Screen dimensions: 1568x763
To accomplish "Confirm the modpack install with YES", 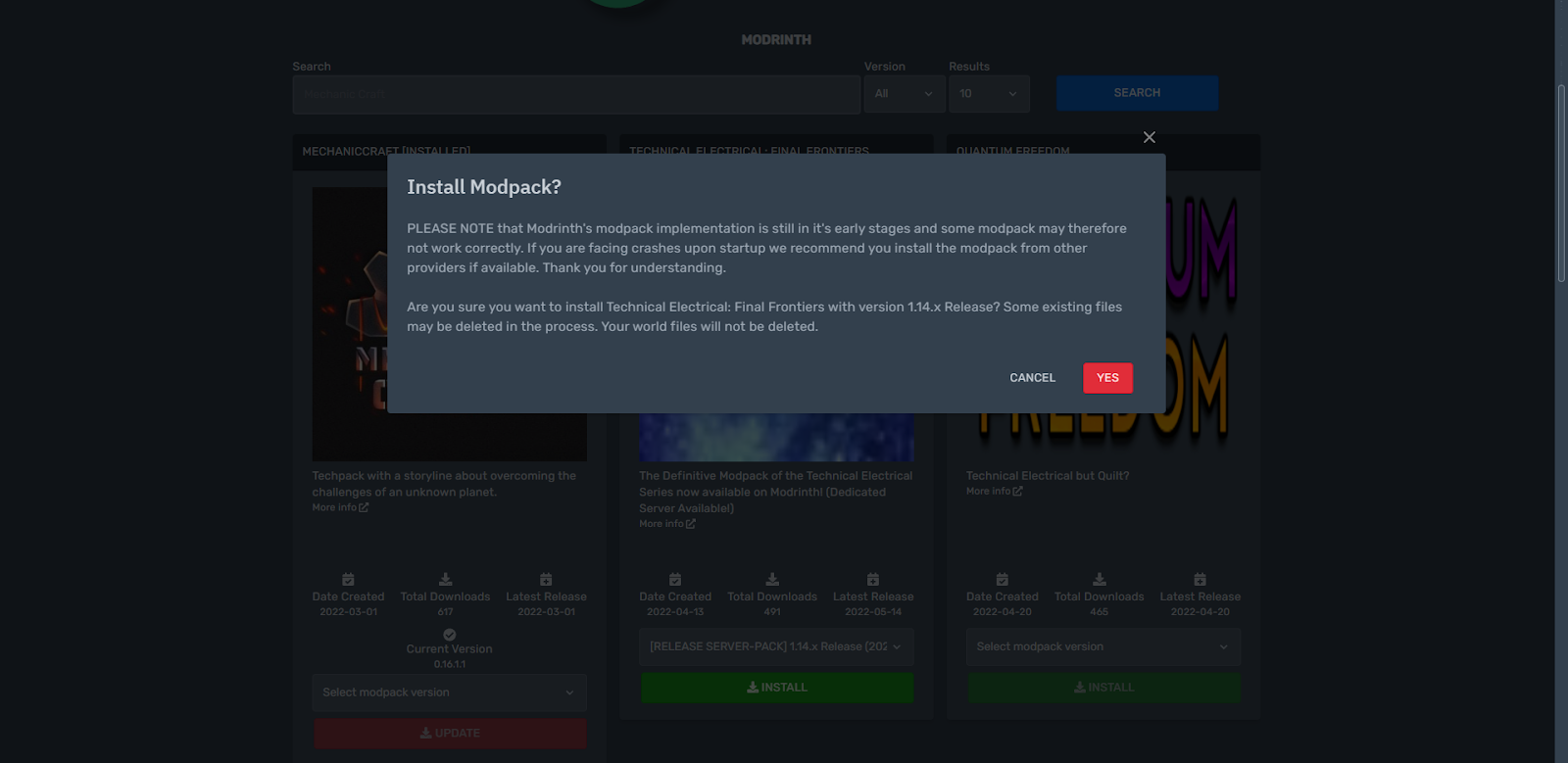I will click(1107, 377).
